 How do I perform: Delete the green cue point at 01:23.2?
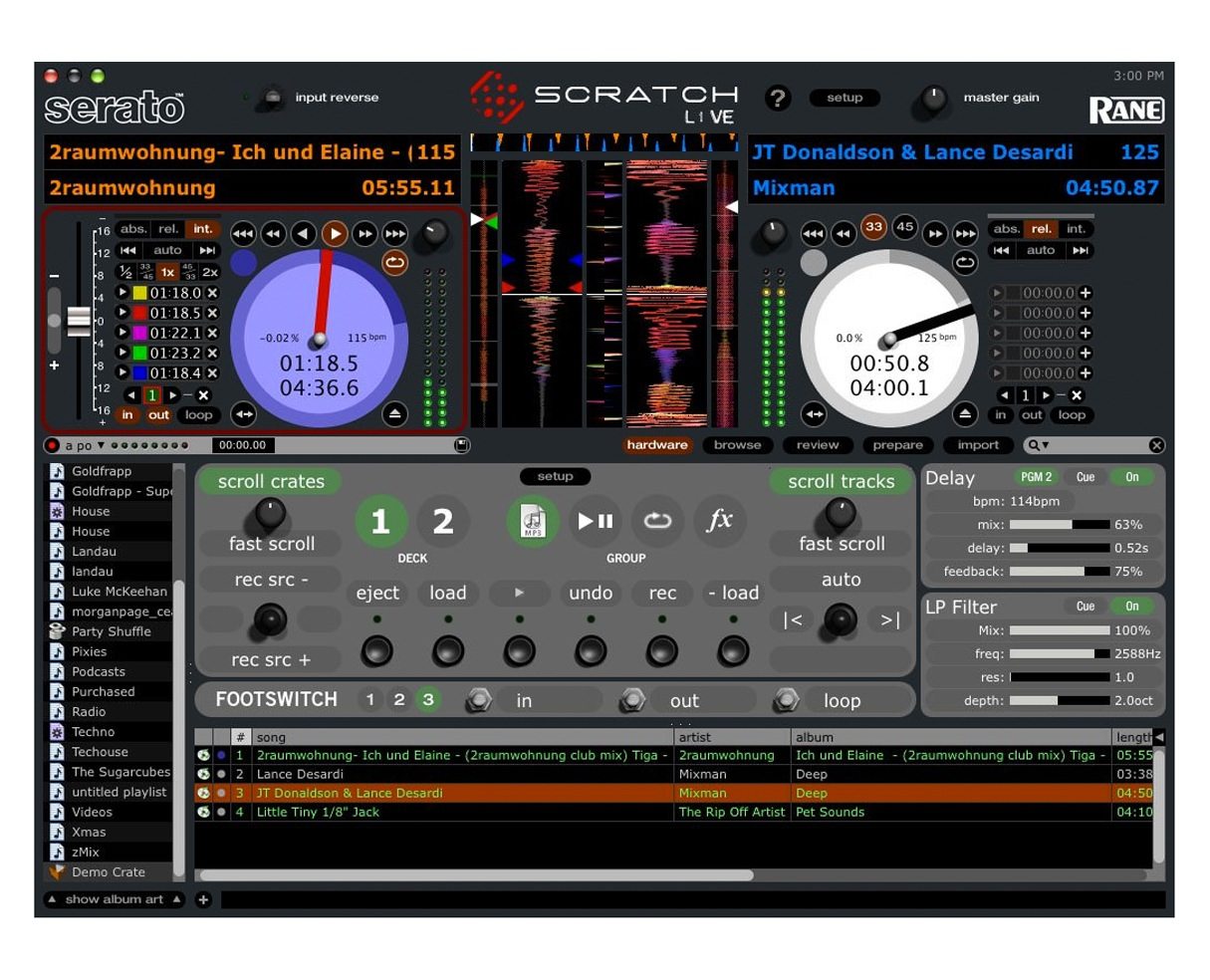[212, 353]
